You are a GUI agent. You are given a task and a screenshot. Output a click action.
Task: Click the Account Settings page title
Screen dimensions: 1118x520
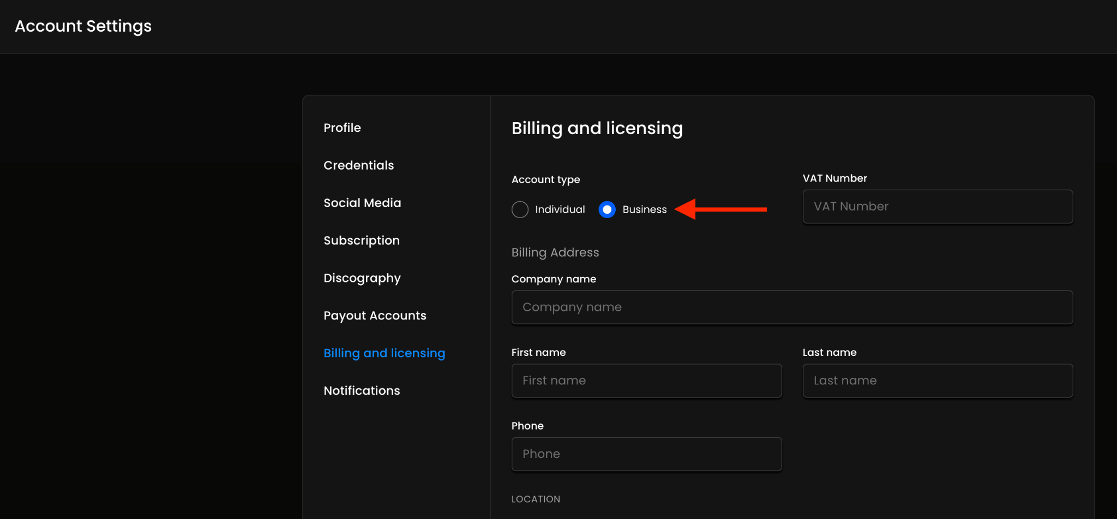pos(83,26)
